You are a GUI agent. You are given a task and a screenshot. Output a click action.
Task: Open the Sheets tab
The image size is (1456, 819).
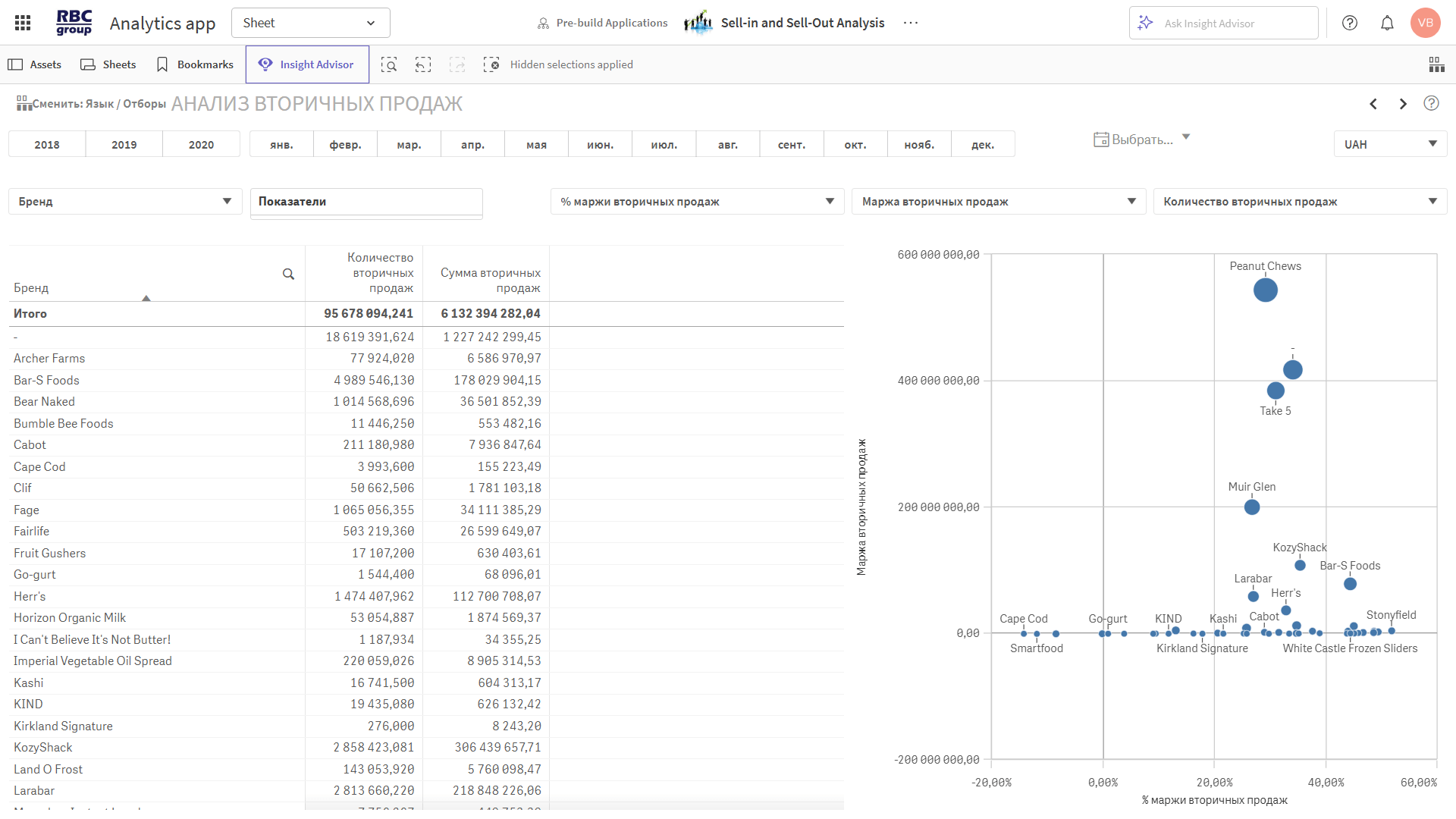(x=108, y=64)
